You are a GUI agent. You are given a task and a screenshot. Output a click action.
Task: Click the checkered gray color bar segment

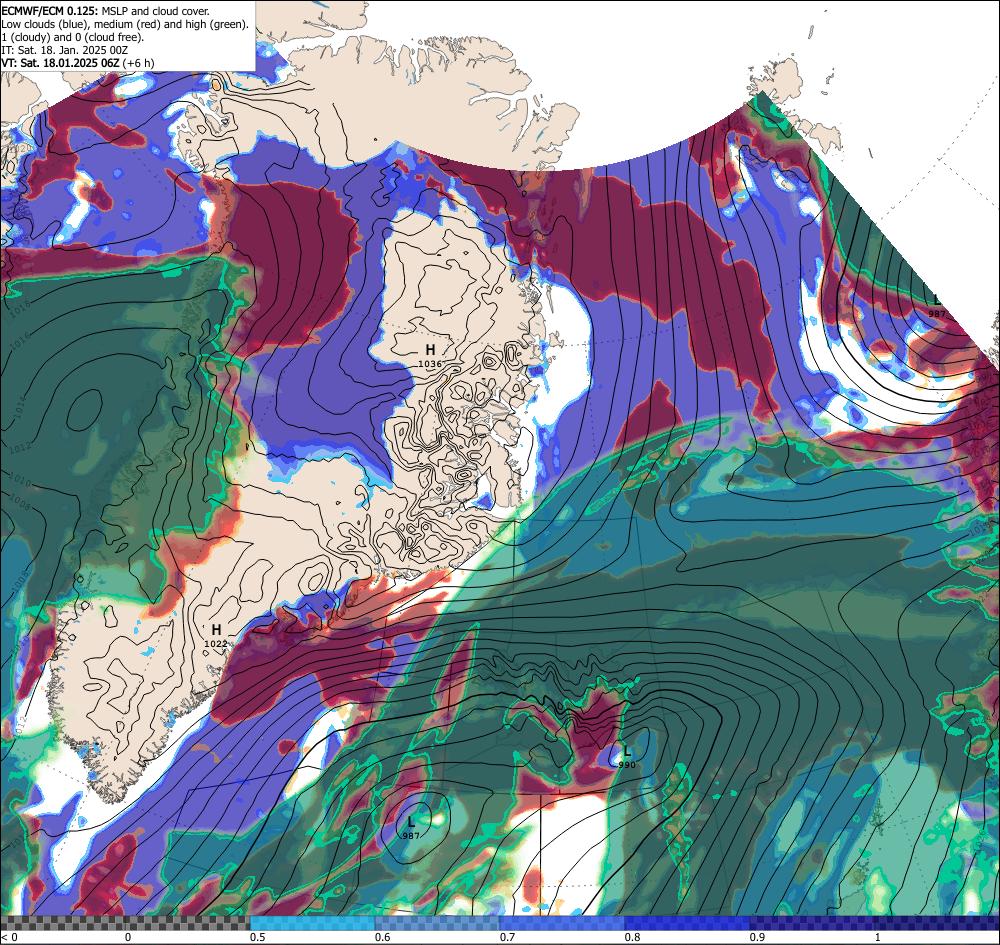(125, 923)
